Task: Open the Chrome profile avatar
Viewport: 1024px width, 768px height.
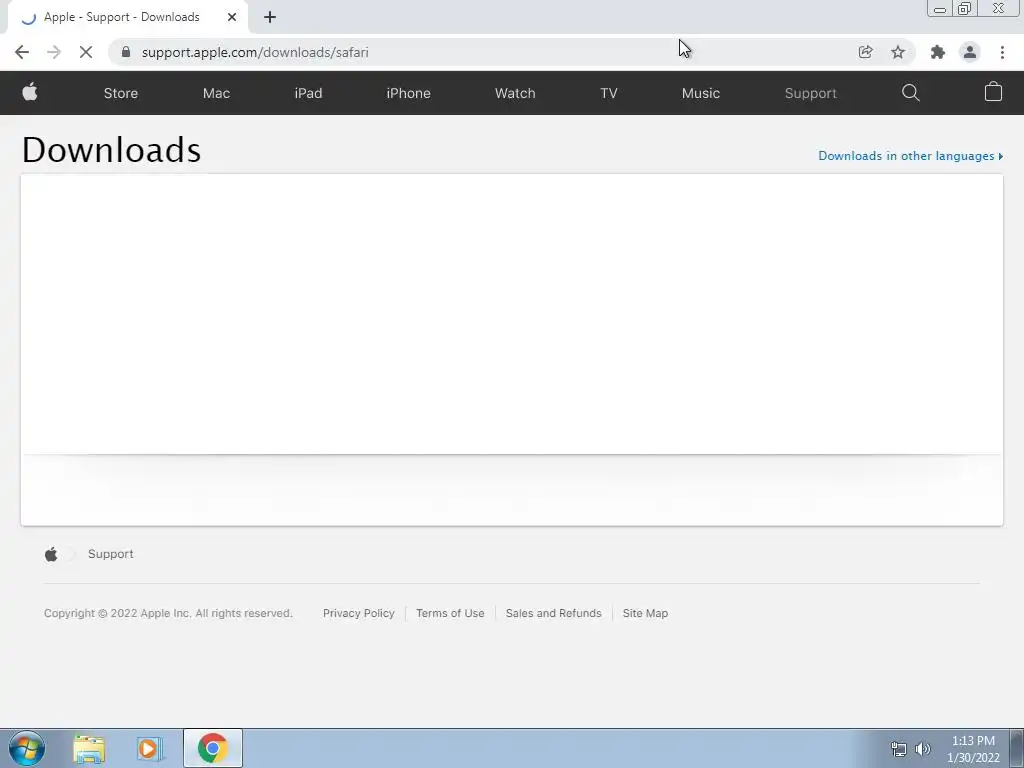Action: point(970,52)
